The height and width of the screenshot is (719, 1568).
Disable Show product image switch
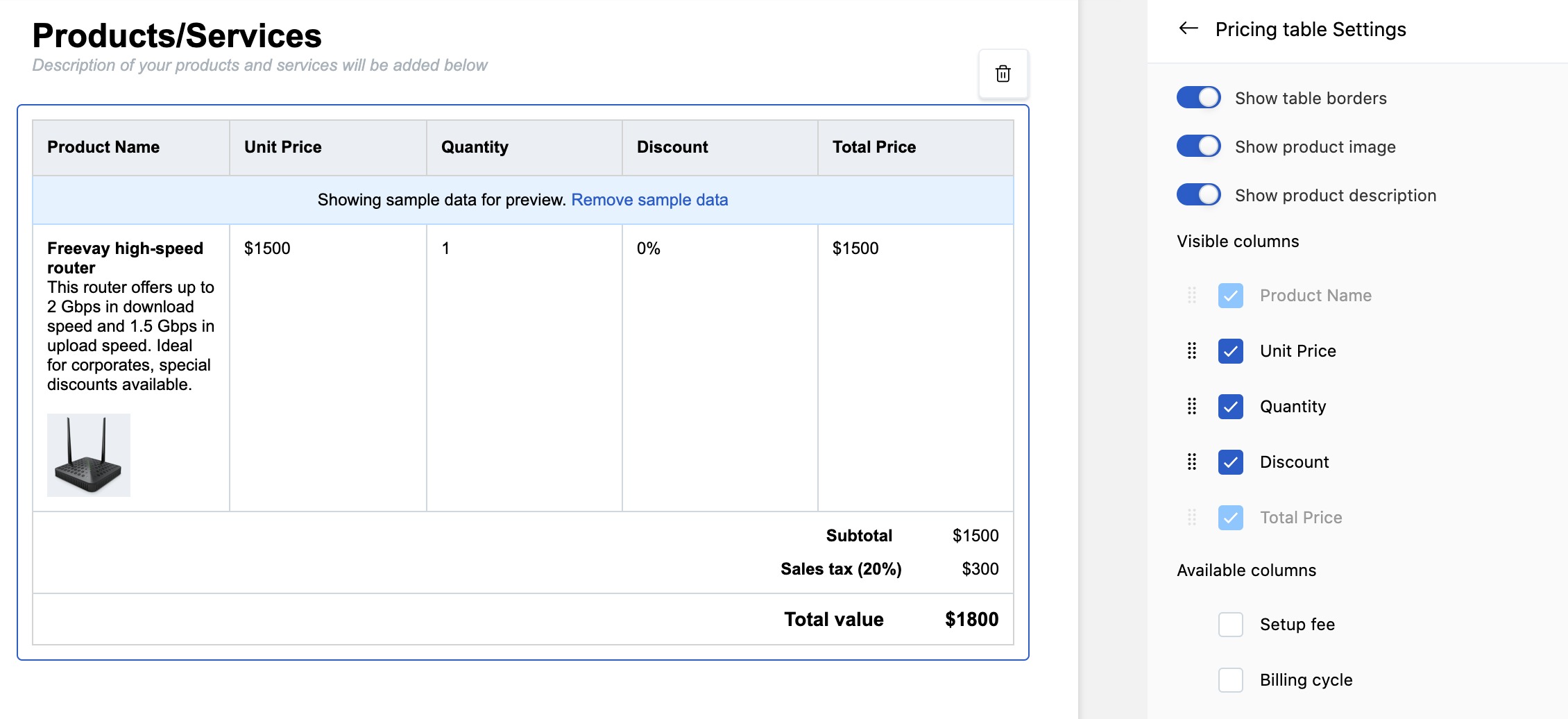pyautogui.click(x=1198, y=146)
